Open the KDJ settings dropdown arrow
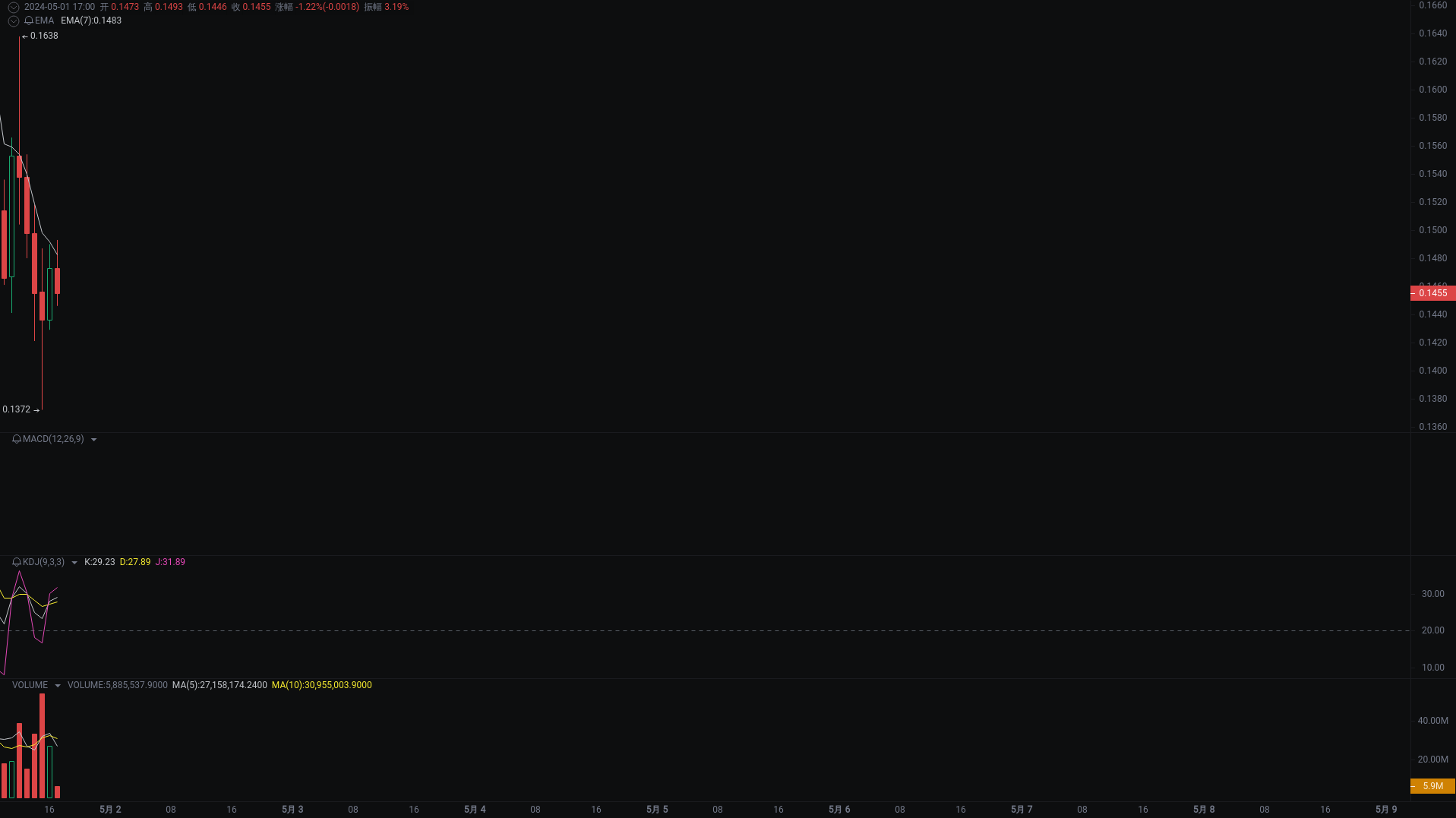Viewport: 1456px width, 818px height. (74, 562)
